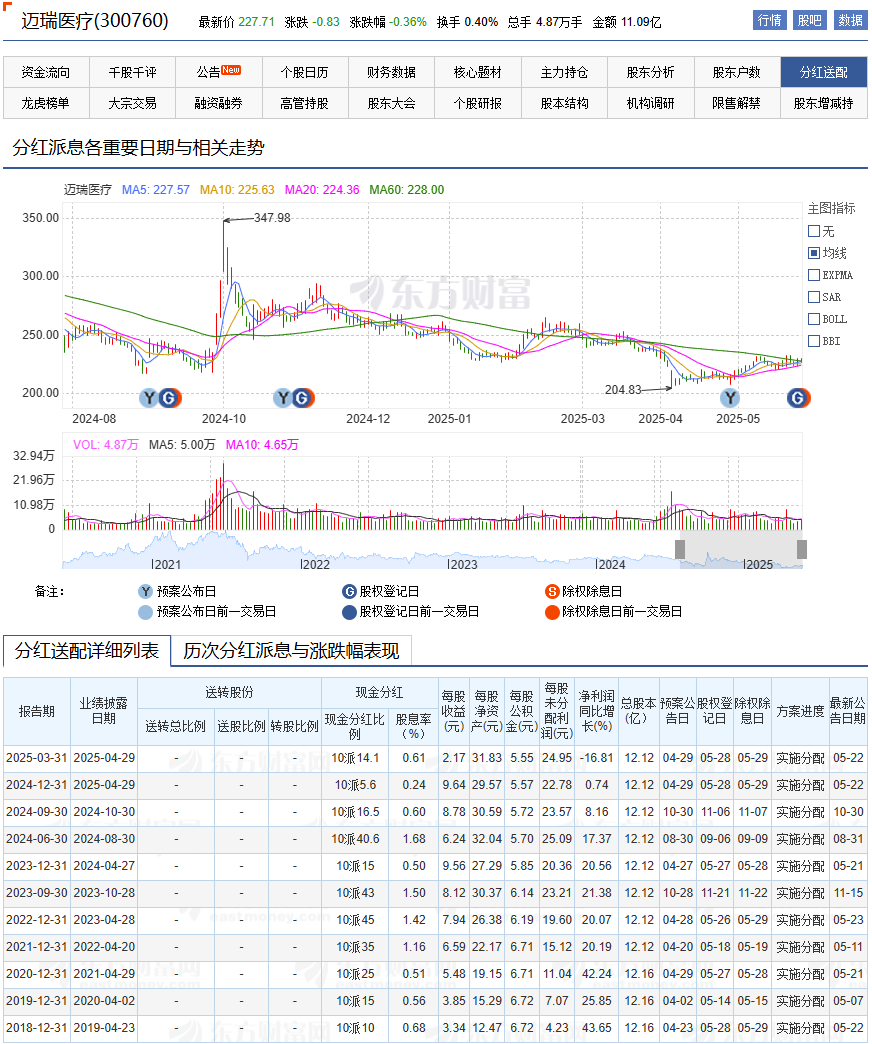872x1044 pixels.
Task: Open the 股东大会 tab
Action: click(x=391, y=103)
